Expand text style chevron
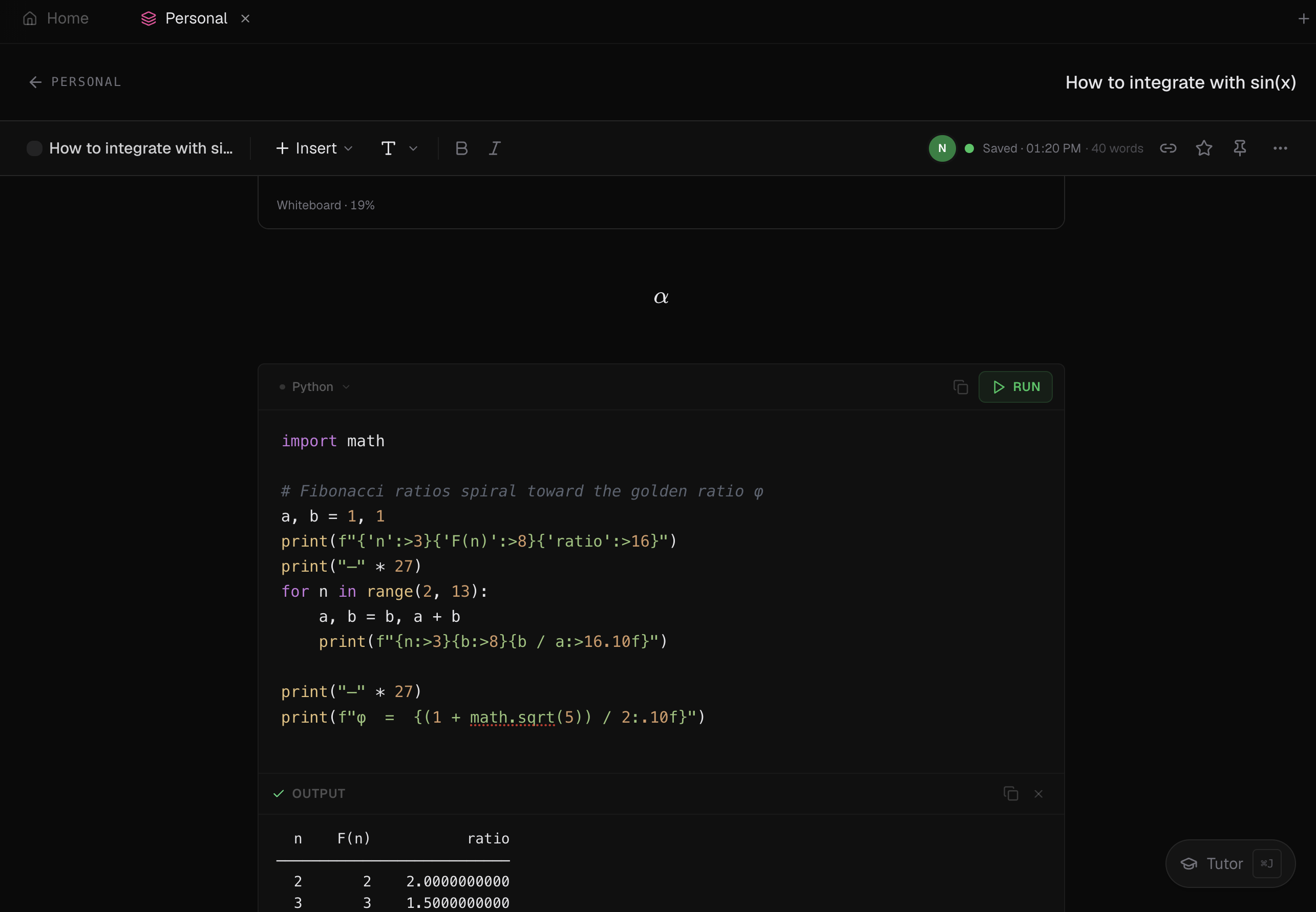The width and height of the screenshot is (1316, 912). (413, 148)
